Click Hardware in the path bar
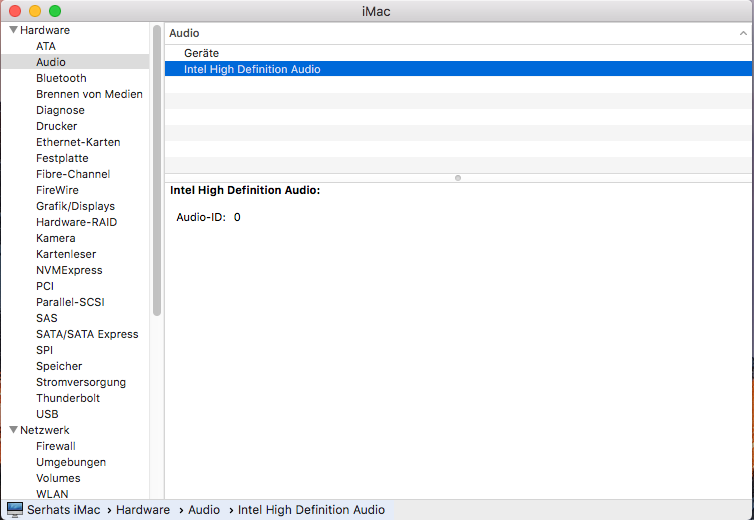754x520 pixels. tap(143, 510)
